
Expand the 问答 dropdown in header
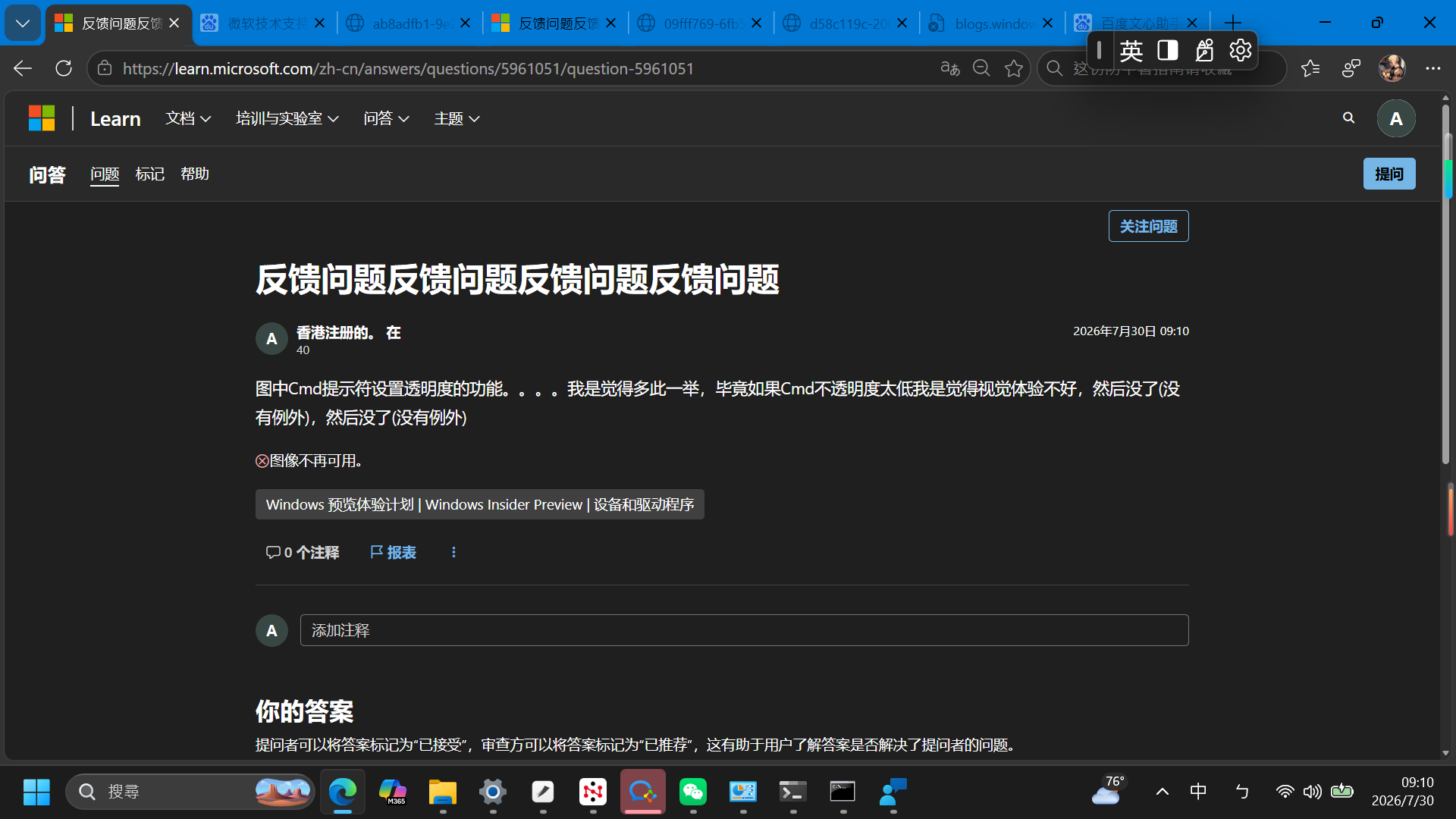point(386,118)
